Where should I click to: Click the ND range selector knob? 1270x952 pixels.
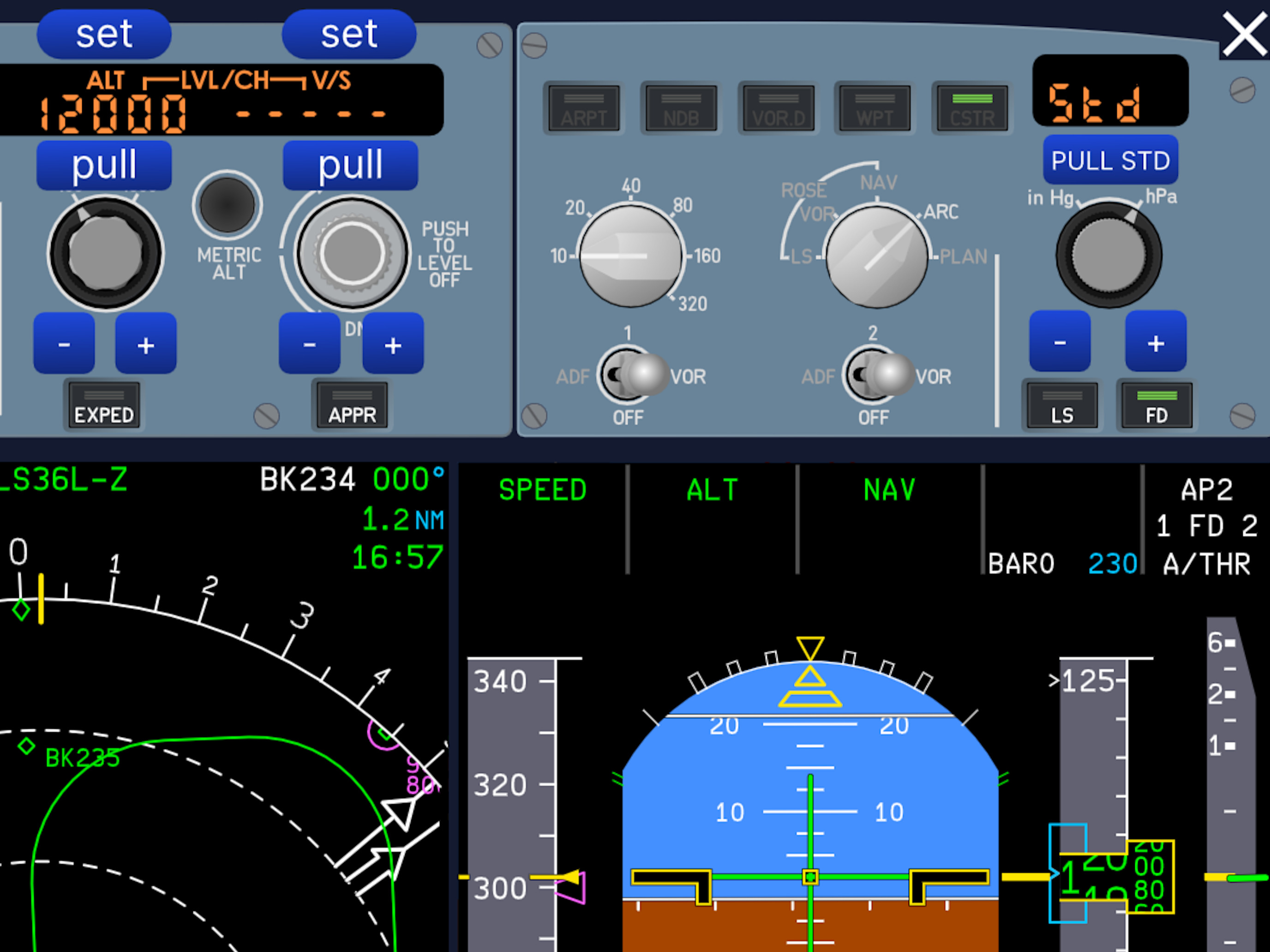pos(630,256)
